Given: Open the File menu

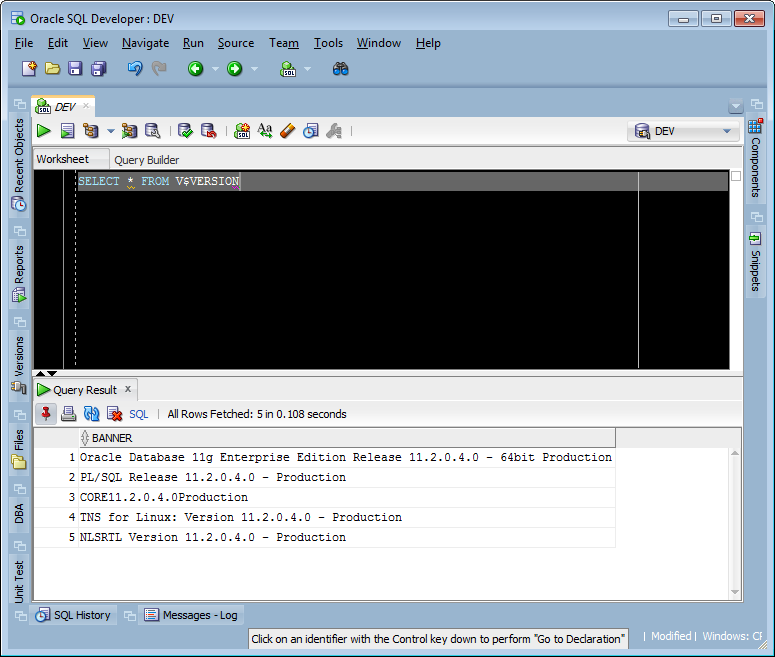Looking at the screenshot, I should (x=24, y=43).
